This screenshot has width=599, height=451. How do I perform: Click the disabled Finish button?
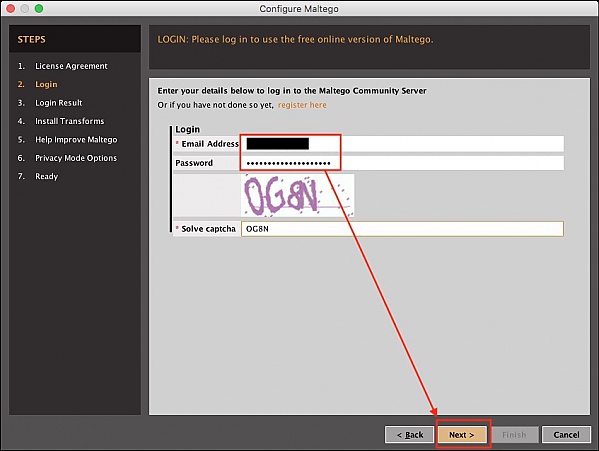tap(514, 435)
